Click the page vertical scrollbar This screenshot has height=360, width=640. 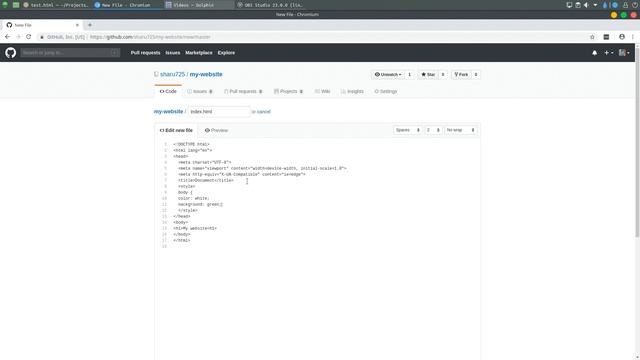(x=637, y=143)
